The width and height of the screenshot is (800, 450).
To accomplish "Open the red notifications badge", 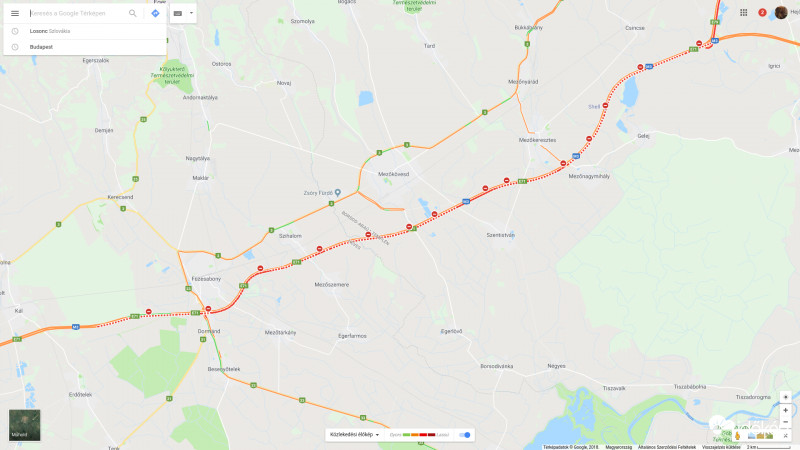I will click(x=762, y=12).
